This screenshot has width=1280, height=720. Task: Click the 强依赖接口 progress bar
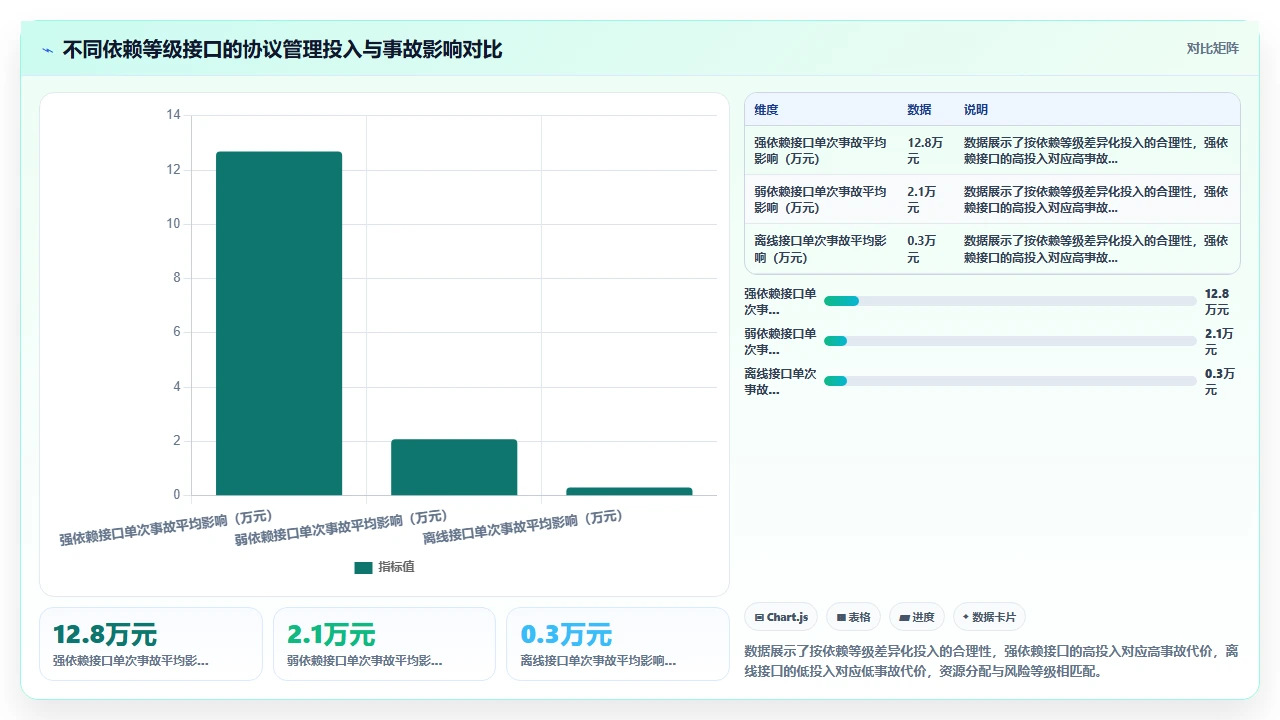click(1010, 301)
